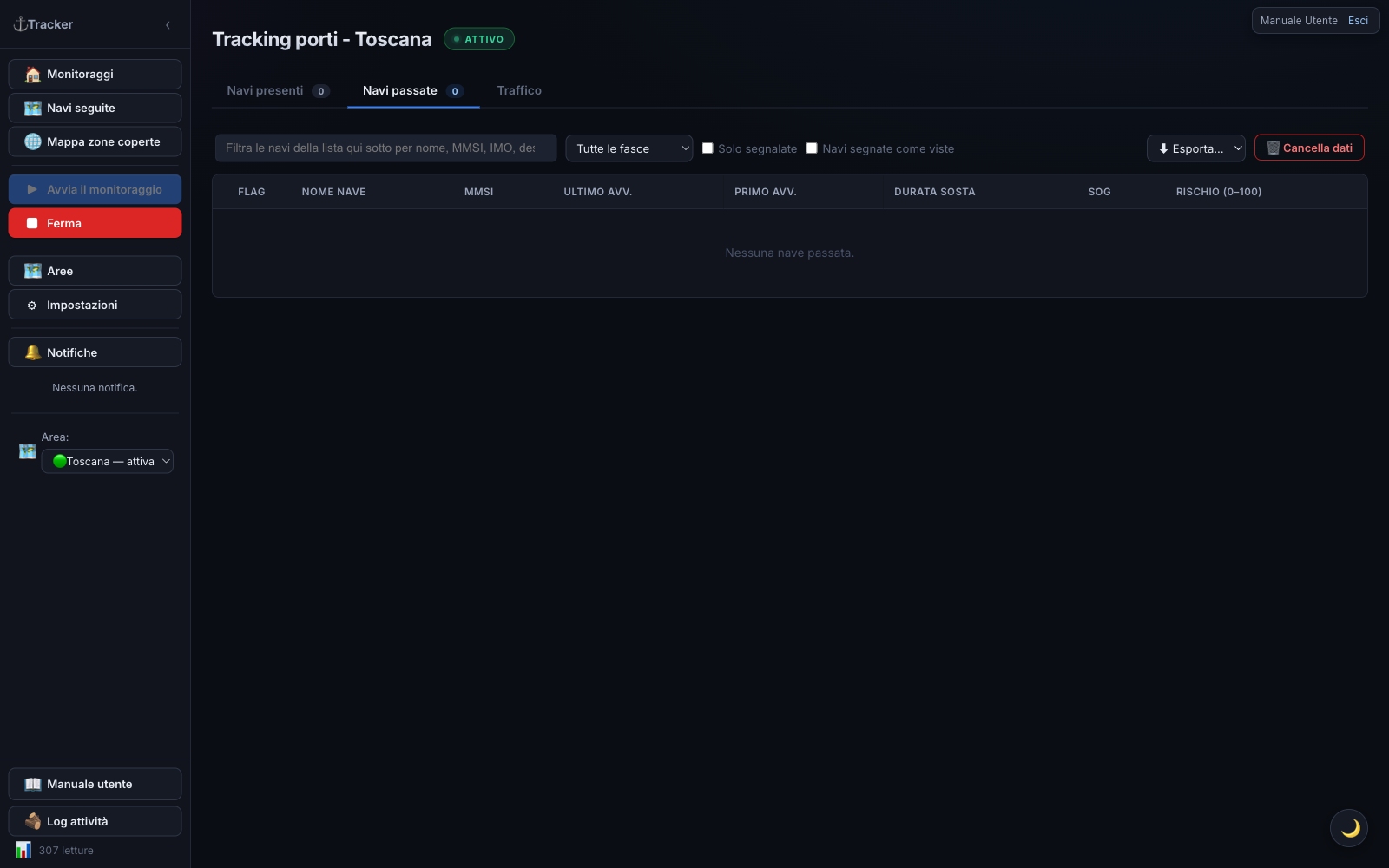1389x868 pixels.
Task: Sort by the MMSI column header
Action: (x=479, y=192)
